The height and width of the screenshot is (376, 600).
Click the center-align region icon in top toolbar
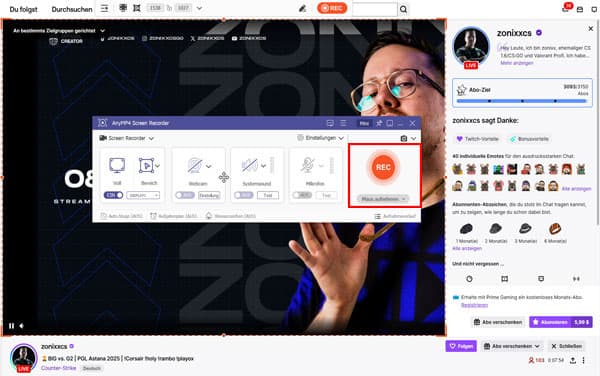click(123, 8)
